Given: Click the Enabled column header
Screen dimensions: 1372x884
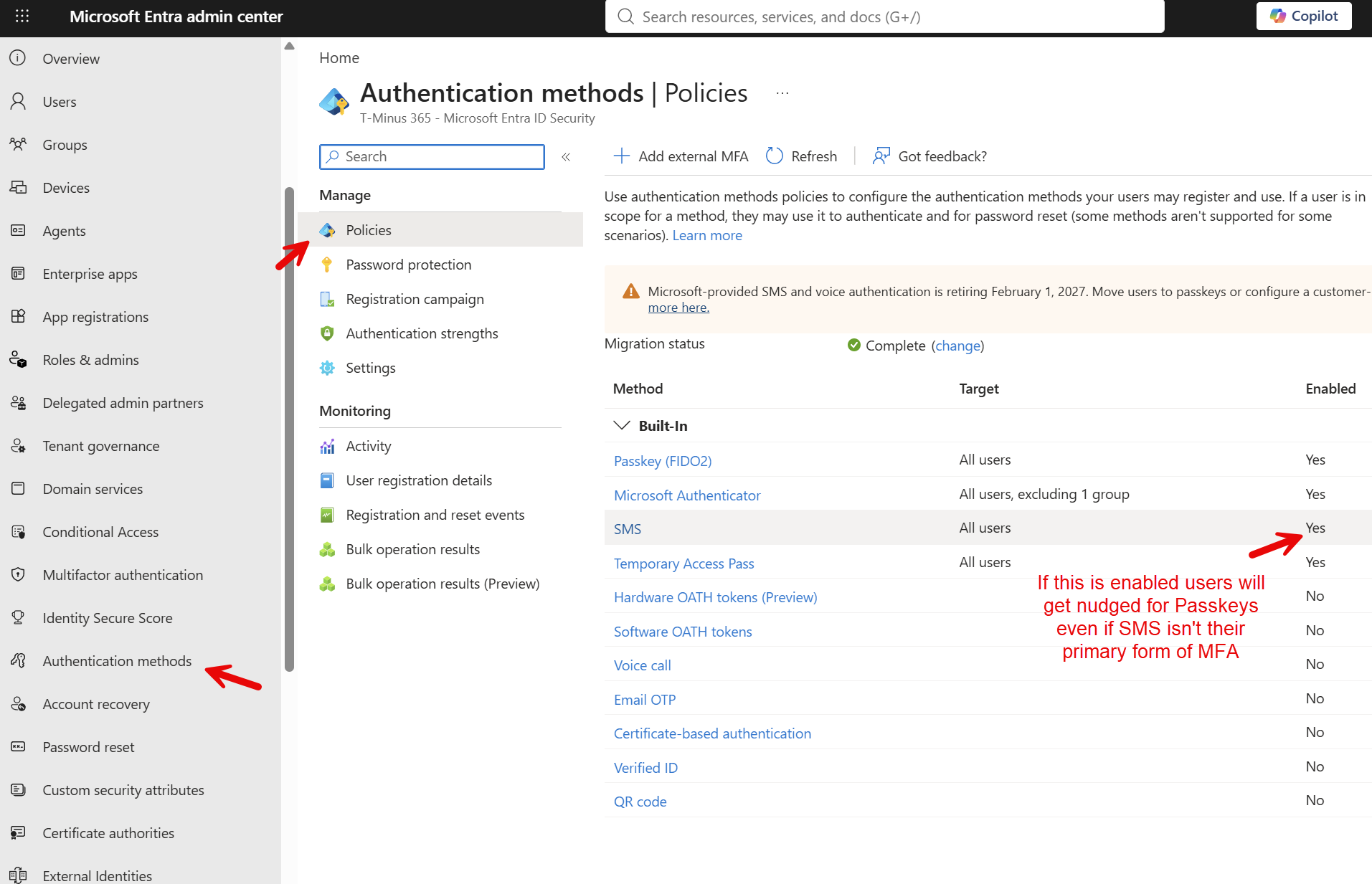Looking at the screenshot, I should (x=1330, y=388).
